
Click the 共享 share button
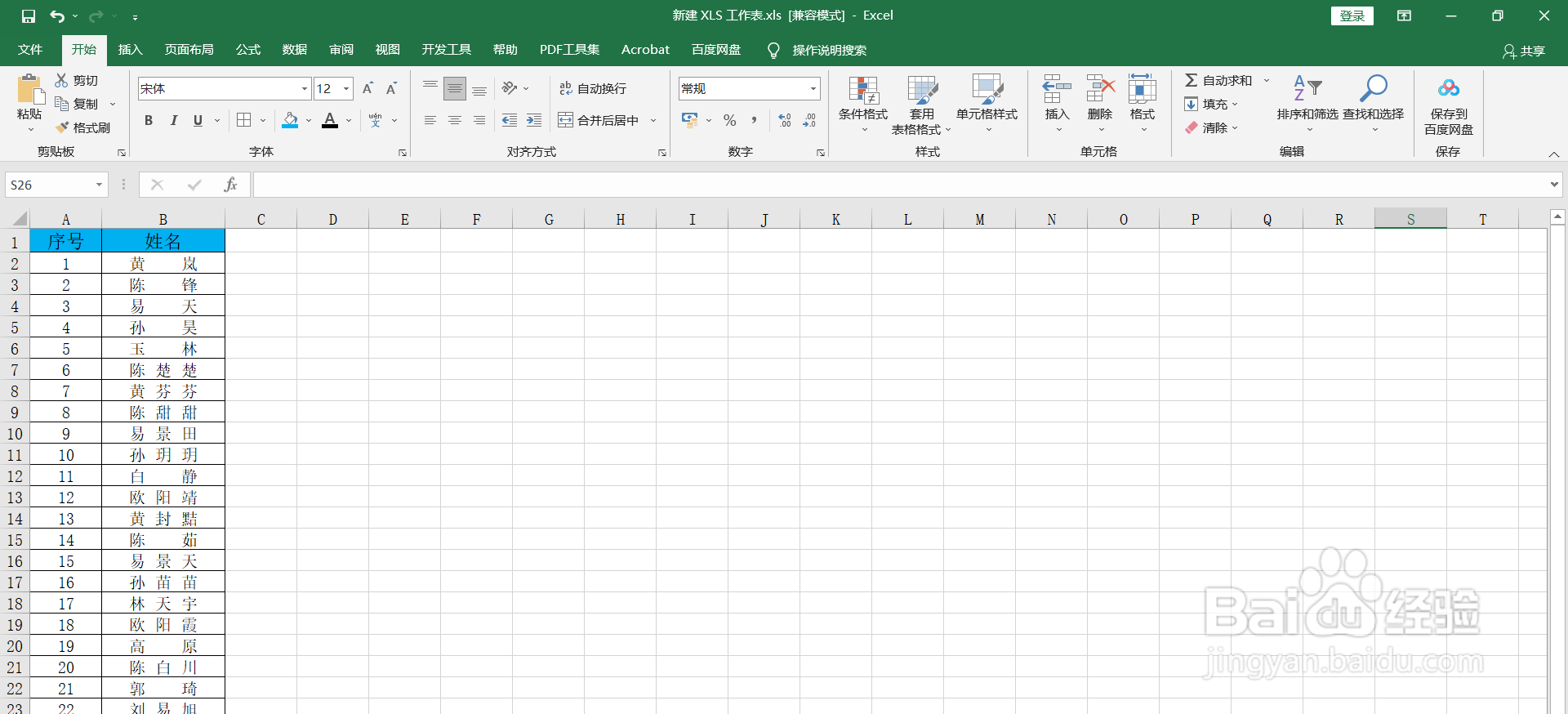coord(1524,51)
